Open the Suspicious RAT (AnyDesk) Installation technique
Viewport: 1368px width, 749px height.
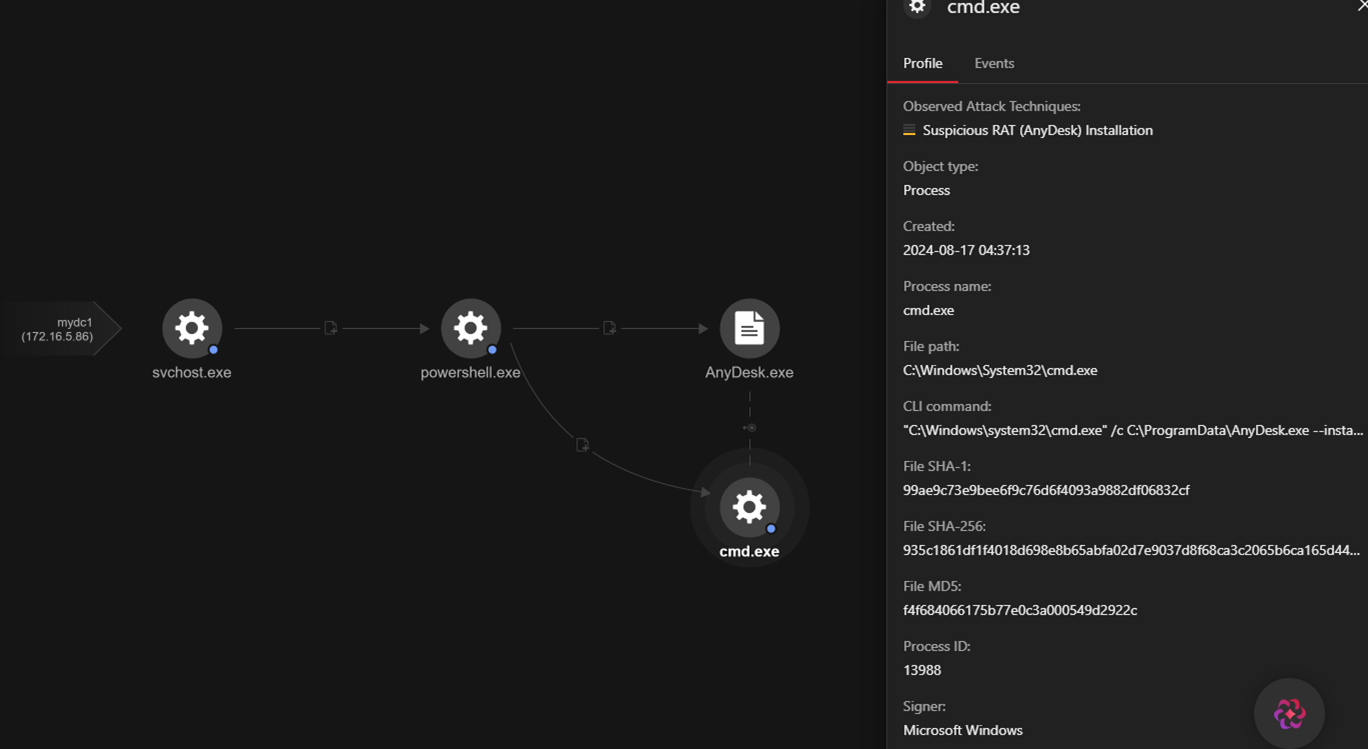[1037, 130]
